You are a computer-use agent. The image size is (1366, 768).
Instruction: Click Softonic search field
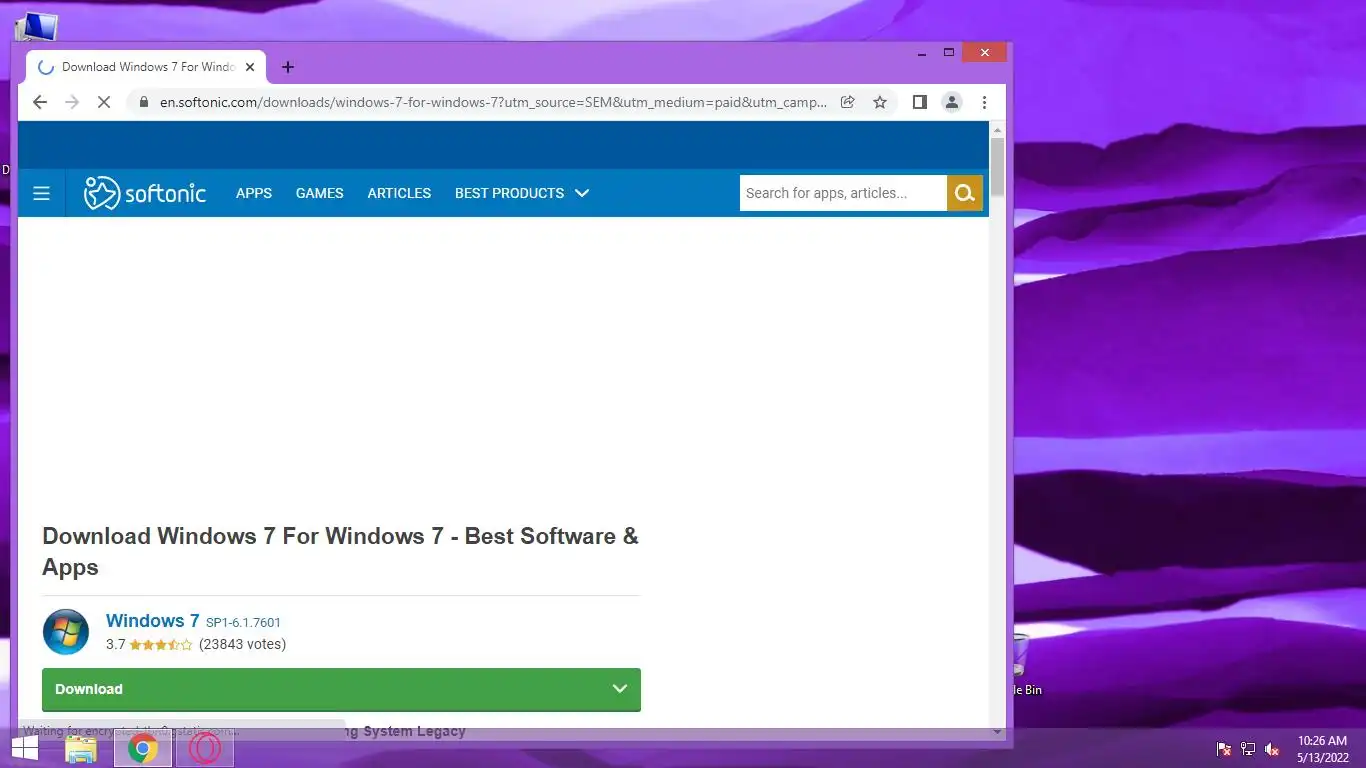coord(843,193)
